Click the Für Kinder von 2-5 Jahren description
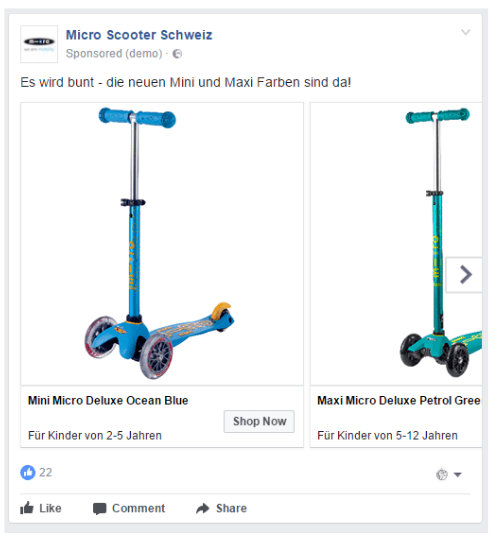Screen dimensions: 497x539 click(x=95, y=436)
